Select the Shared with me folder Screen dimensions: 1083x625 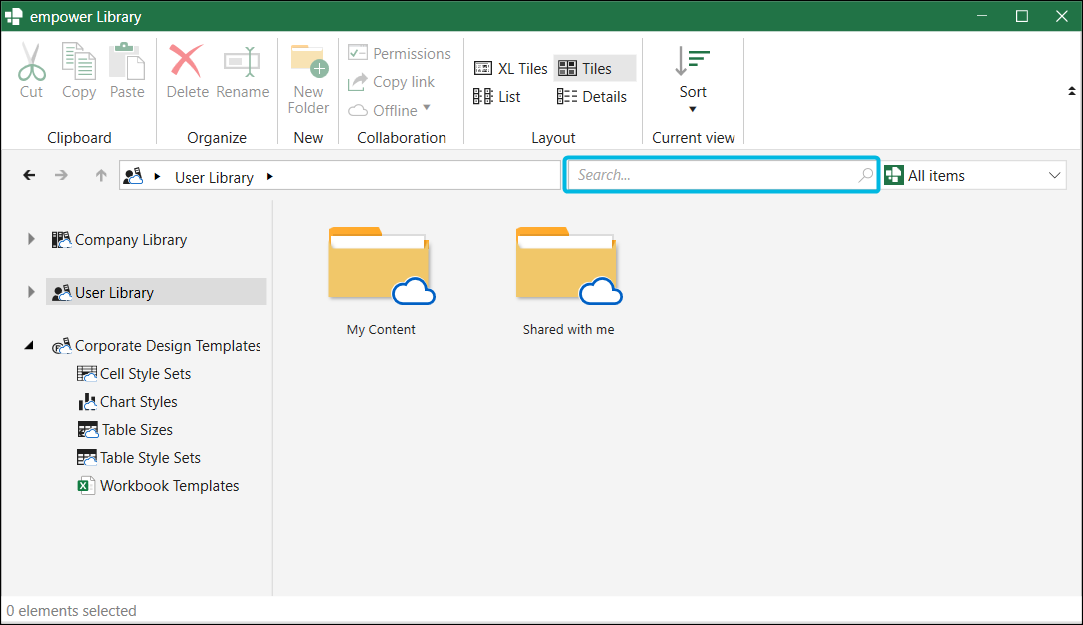point(568,267)
